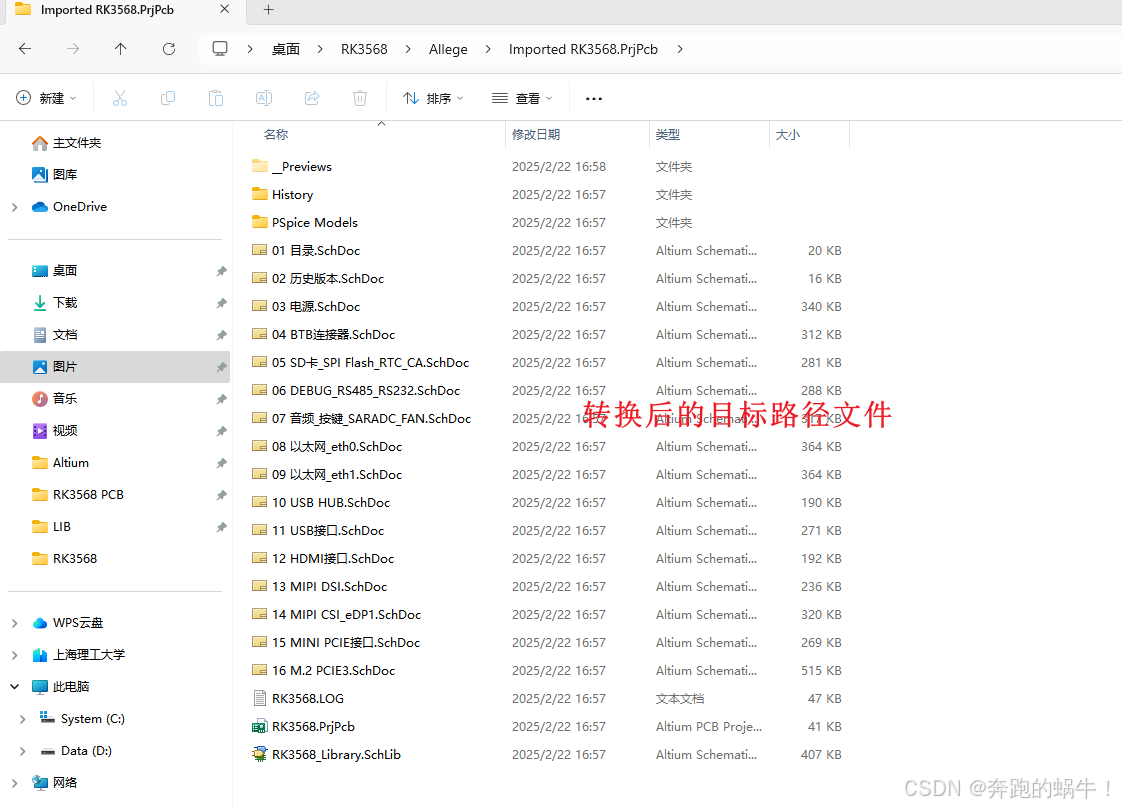
Task: Open RK3568 PCB pinned folder in sidebar
Action: (x=78, y=495)
